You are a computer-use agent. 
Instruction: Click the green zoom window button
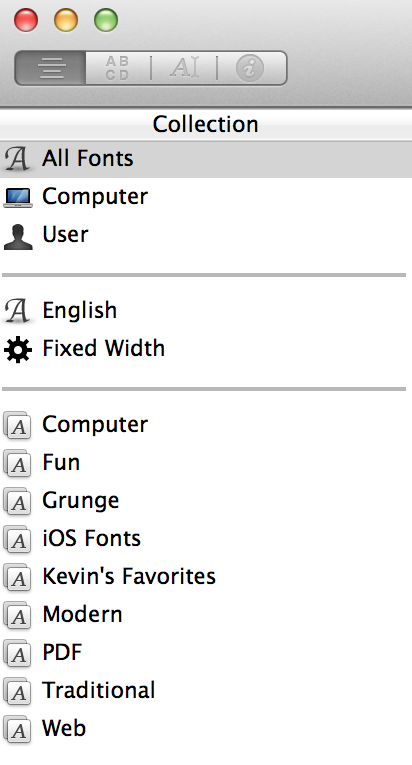106,20
